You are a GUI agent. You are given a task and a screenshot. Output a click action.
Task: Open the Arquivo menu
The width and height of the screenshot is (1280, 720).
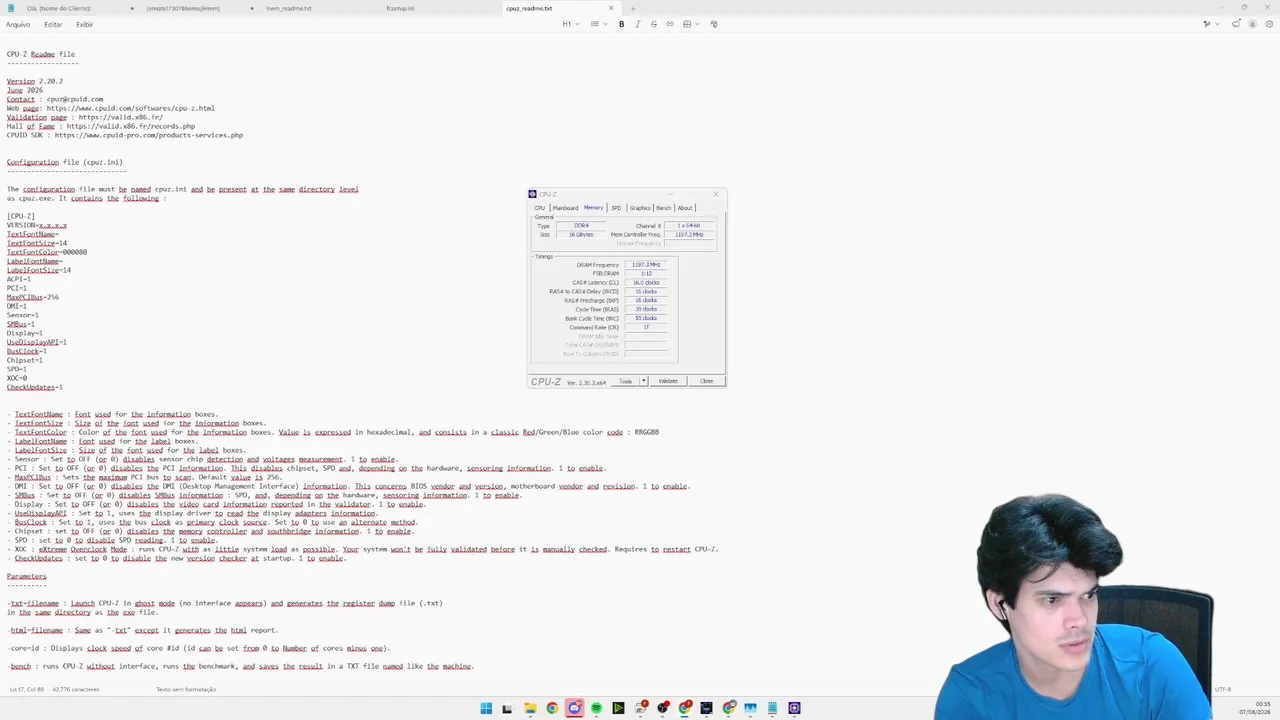tap(18, 24)
